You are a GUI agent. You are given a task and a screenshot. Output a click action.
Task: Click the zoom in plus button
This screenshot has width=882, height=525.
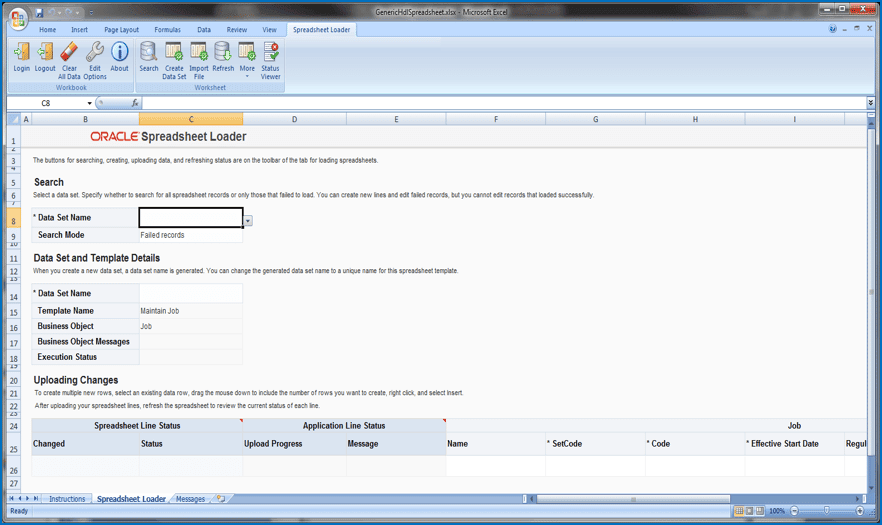click(860, 511)
